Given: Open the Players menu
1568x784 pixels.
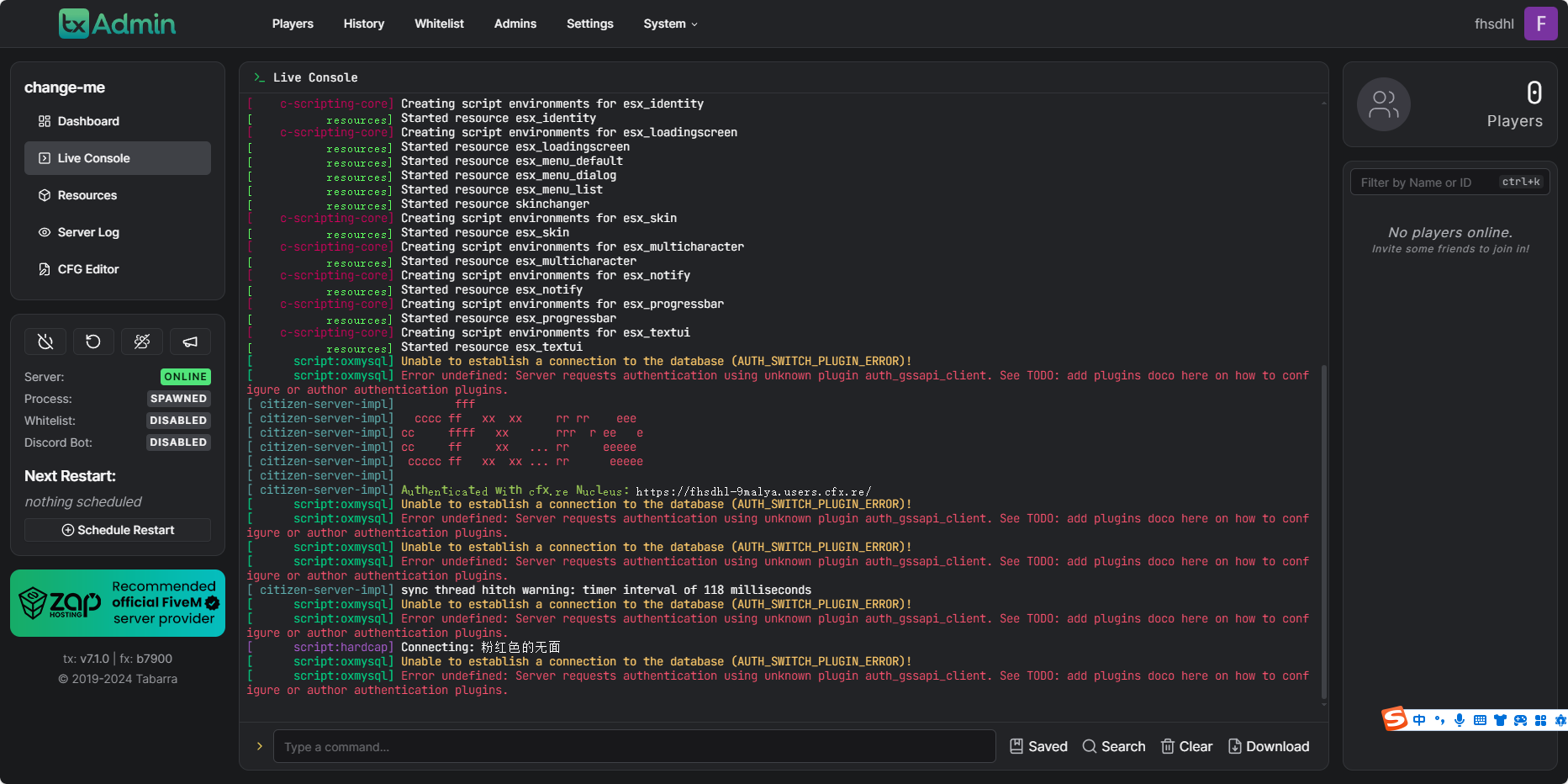Looking at the screenshot, I should (x=293, y=24).
